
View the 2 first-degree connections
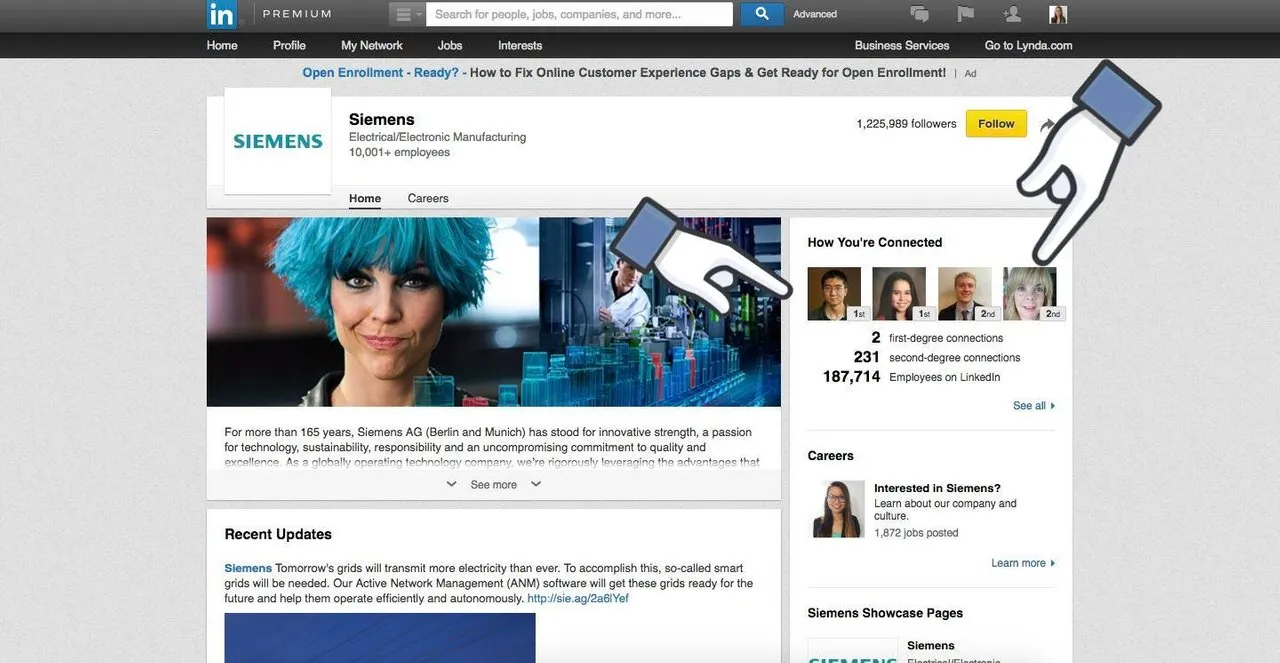937,338
